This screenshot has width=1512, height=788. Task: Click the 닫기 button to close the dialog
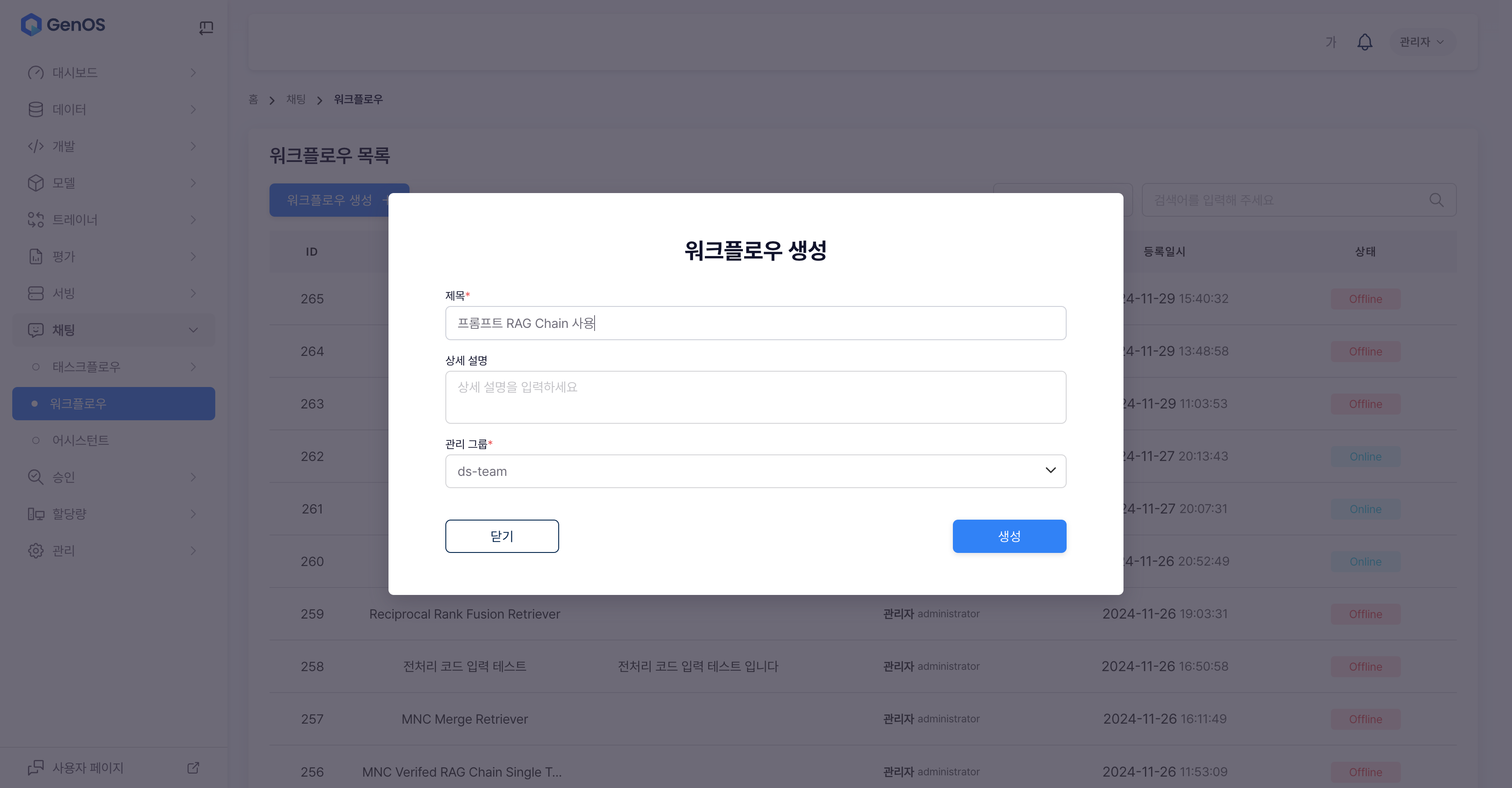tap(502, 535)
